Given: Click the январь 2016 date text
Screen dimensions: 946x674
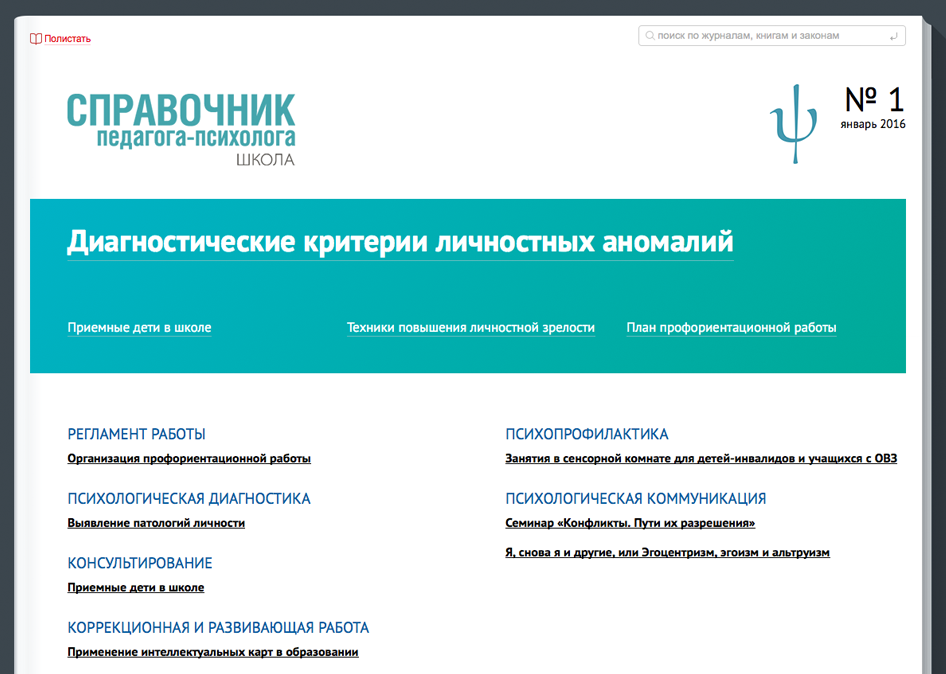Looking at the screenshot, I should pyautogui.click(x=873, y=124).
